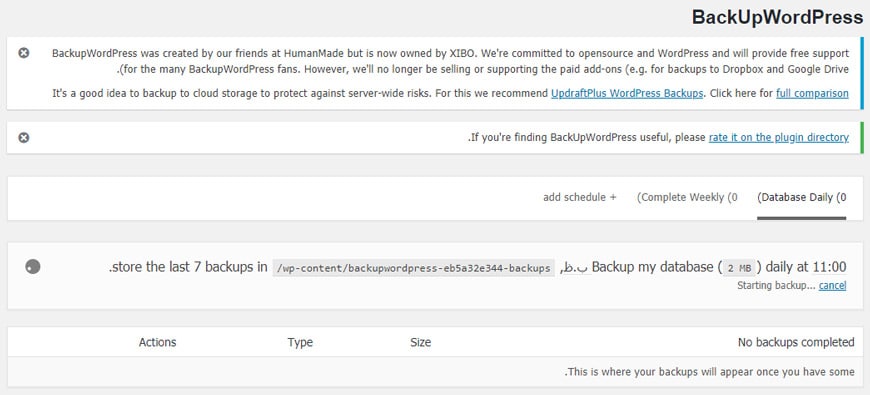This screenshot has width=870, height=395.
Task: Click the Size column header
Action: tap(421, 342)
